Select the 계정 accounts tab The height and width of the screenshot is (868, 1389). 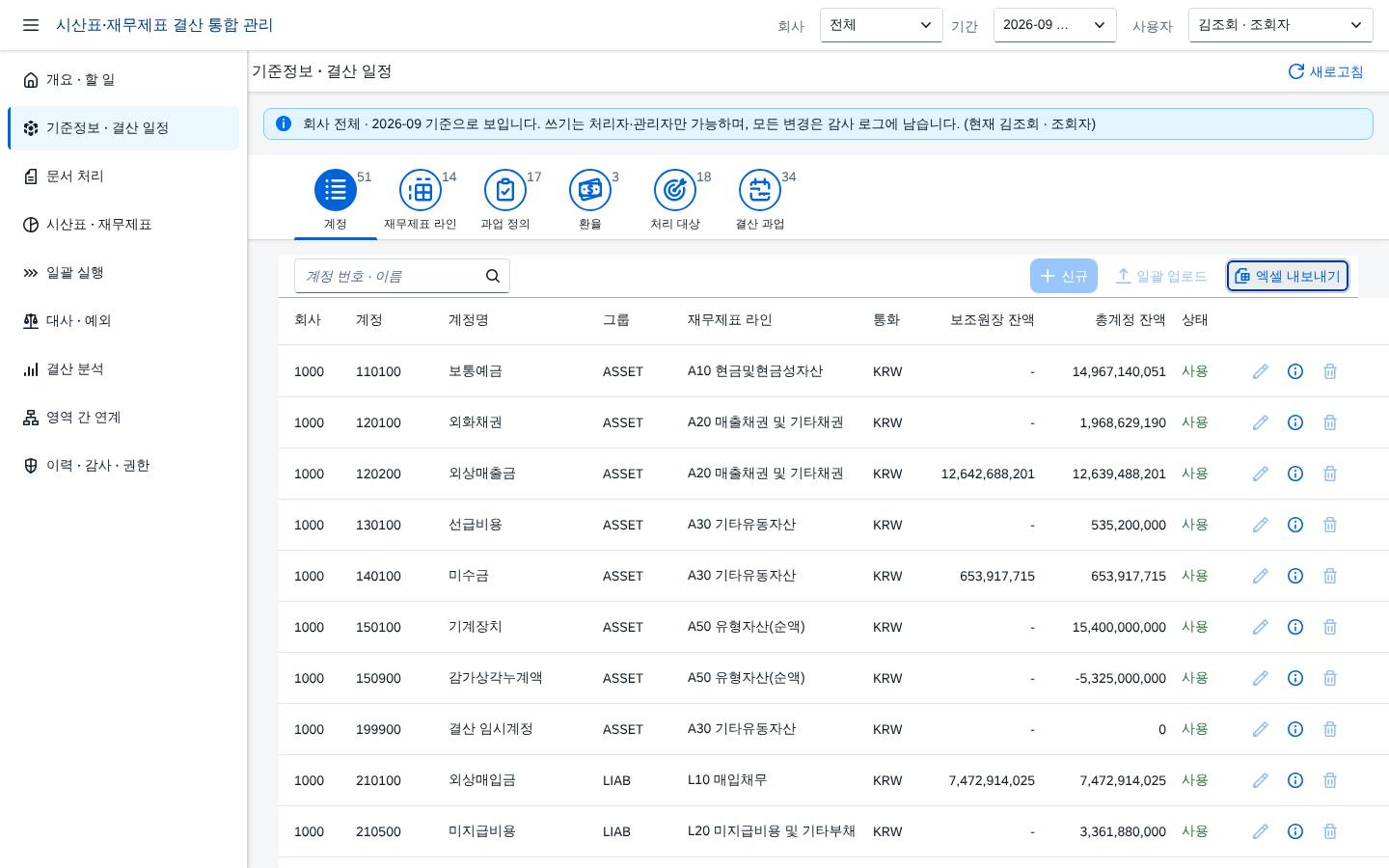[x=336, y=201]
